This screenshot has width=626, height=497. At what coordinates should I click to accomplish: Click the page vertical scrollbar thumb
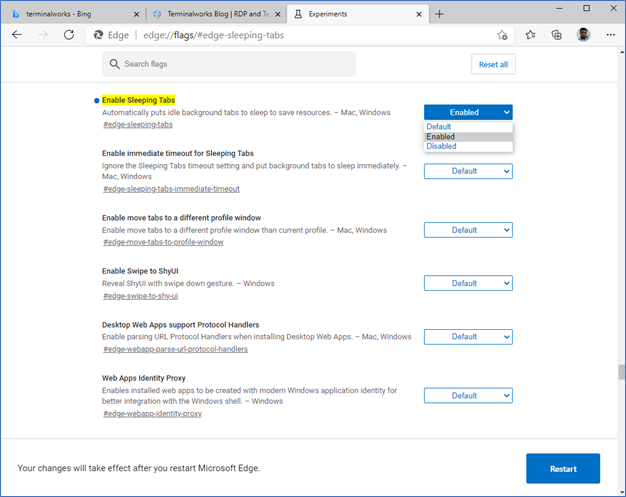(622, 372)
